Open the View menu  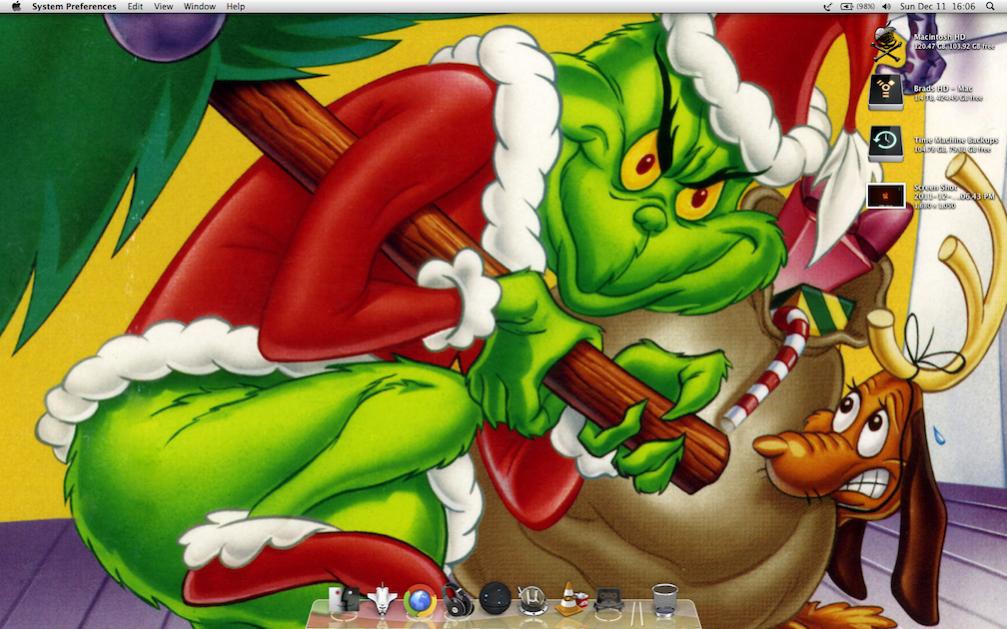pos(163,6)
